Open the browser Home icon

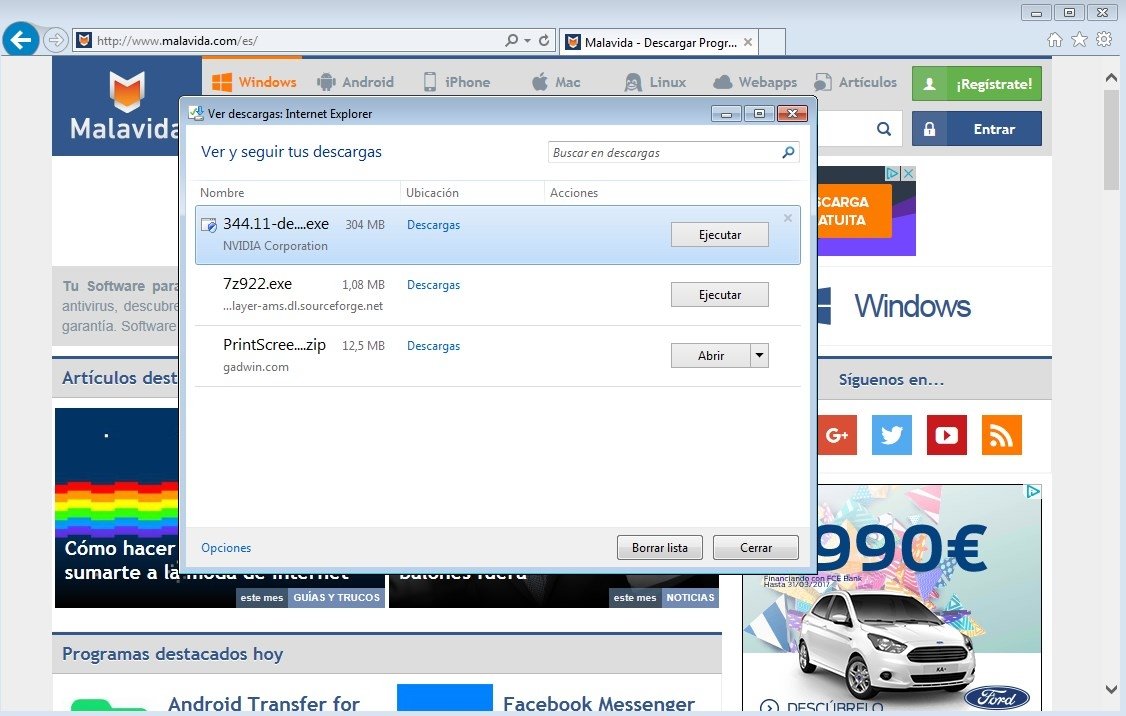[x=1054, y=39]
